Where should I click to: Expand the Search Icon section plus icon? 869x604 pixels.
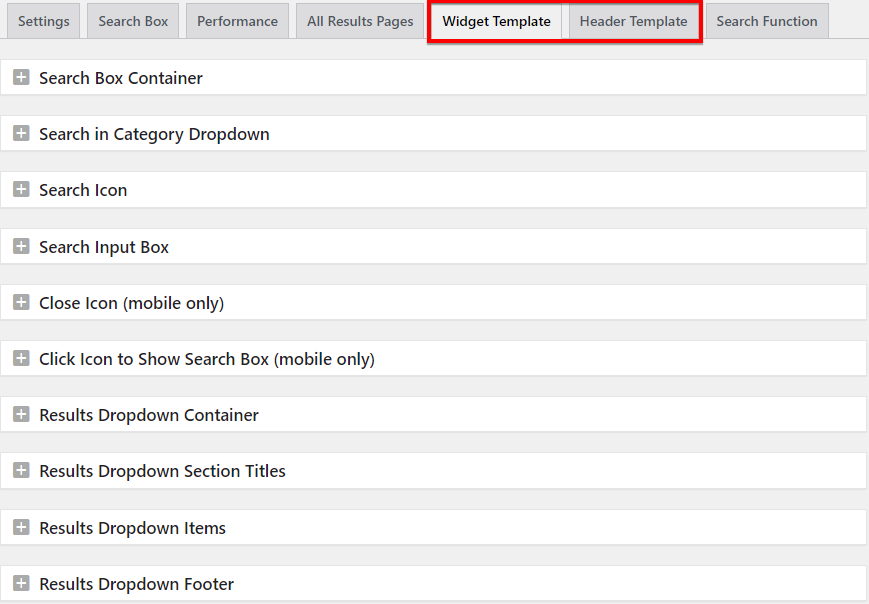21,189
